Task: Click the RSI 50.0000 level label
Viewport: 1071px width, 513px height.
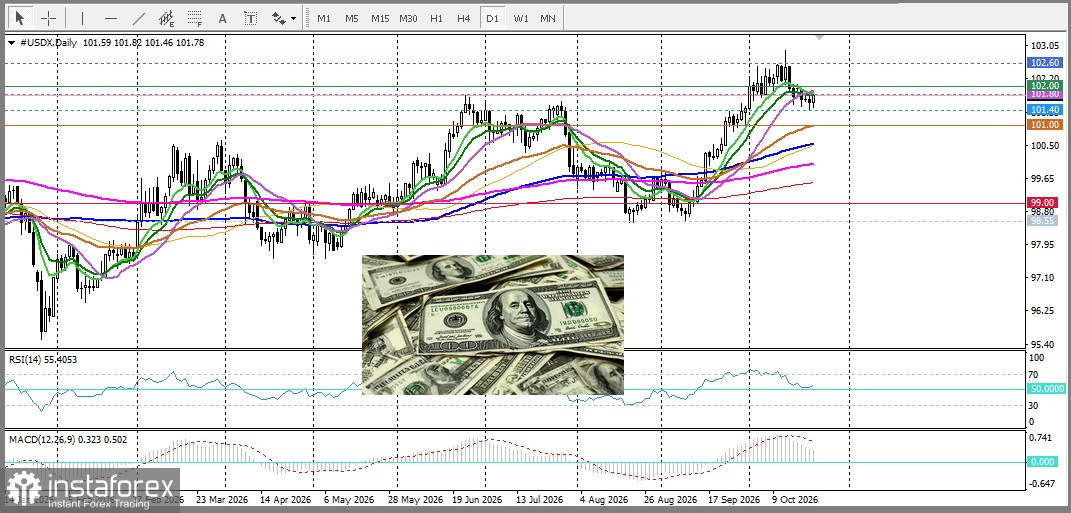Action: (1046, 388)
